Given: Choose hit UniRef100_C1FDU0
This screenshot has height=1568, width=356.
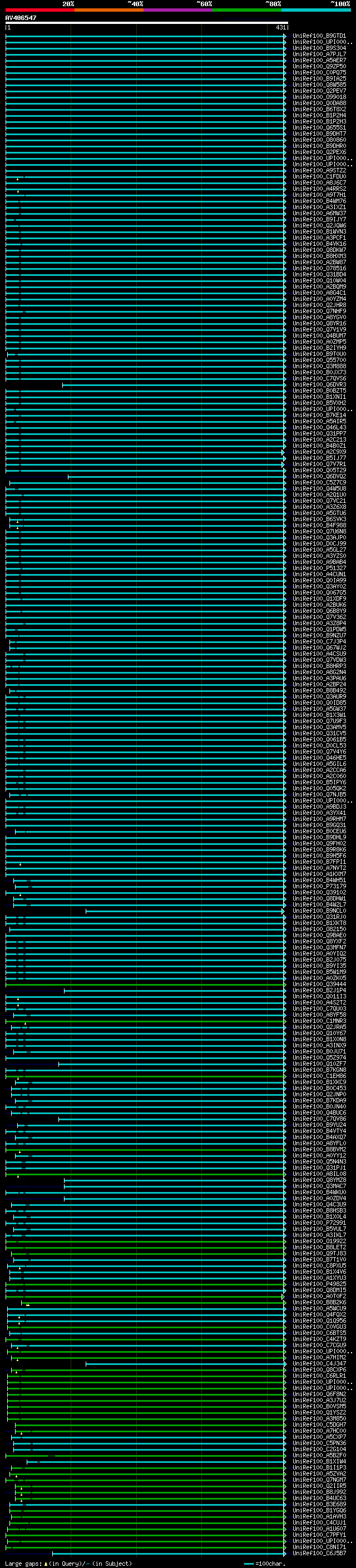Looking at the screenshot, I should (319, 176).
